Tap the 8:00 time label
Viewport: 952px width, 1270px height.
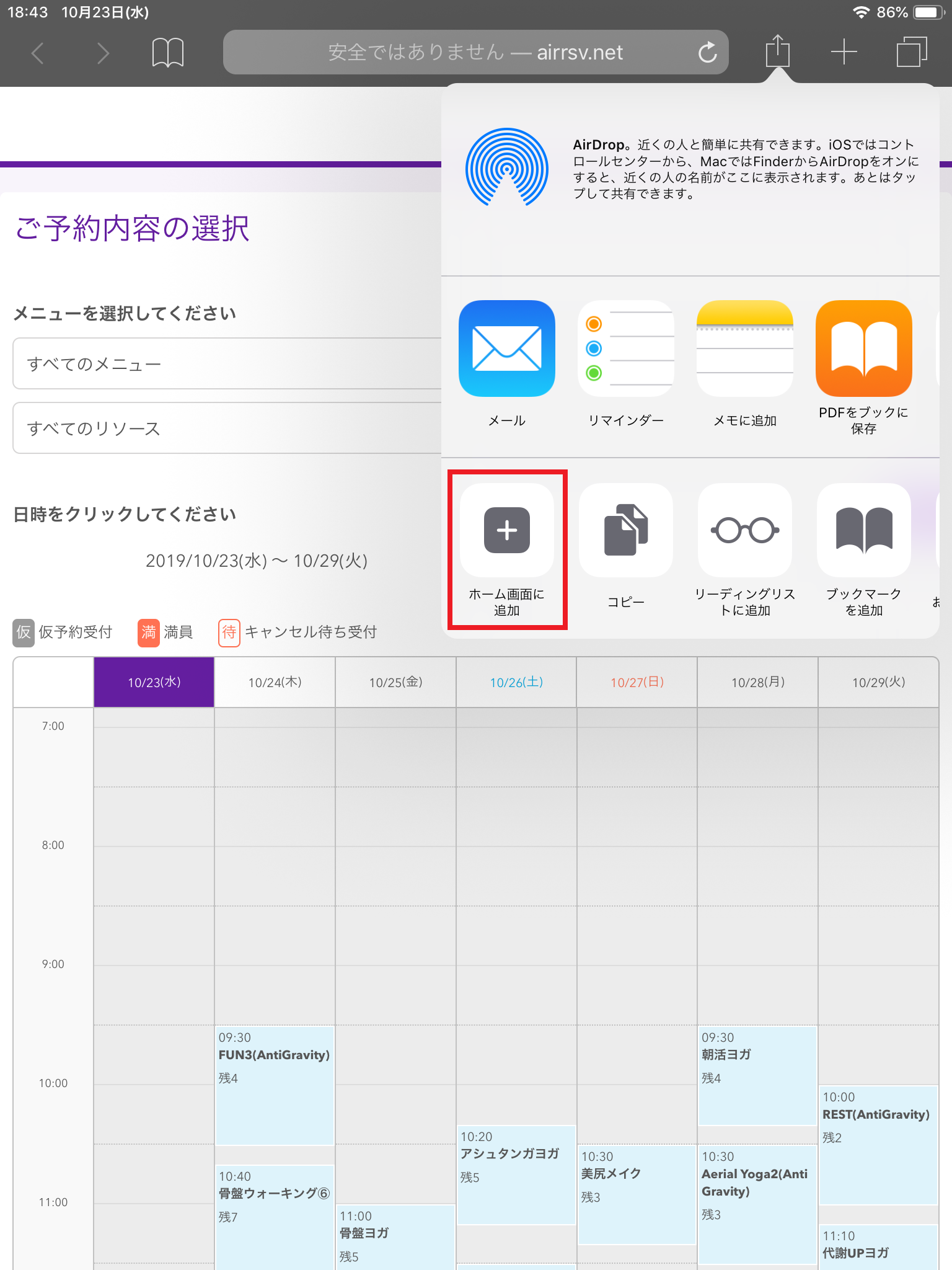[x=53, y=845]
